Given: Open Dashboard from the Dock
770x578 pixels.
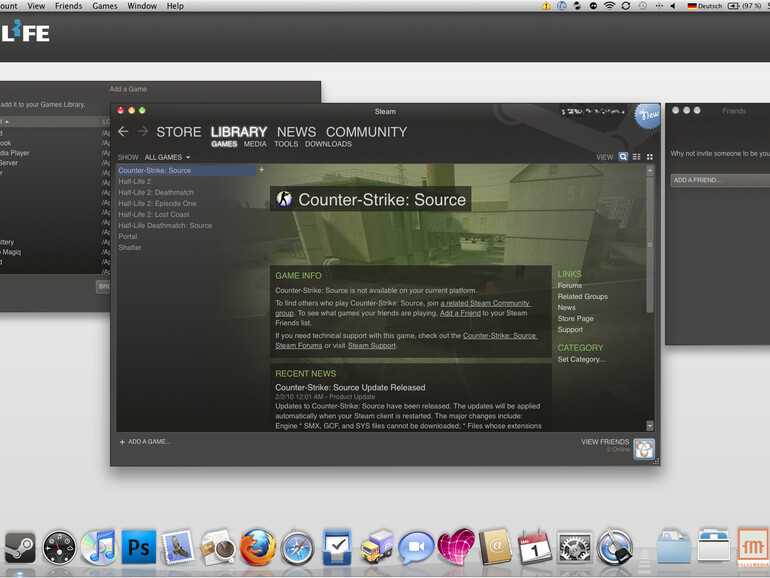Looking at the screenshot, I should [x=59, y=547].
